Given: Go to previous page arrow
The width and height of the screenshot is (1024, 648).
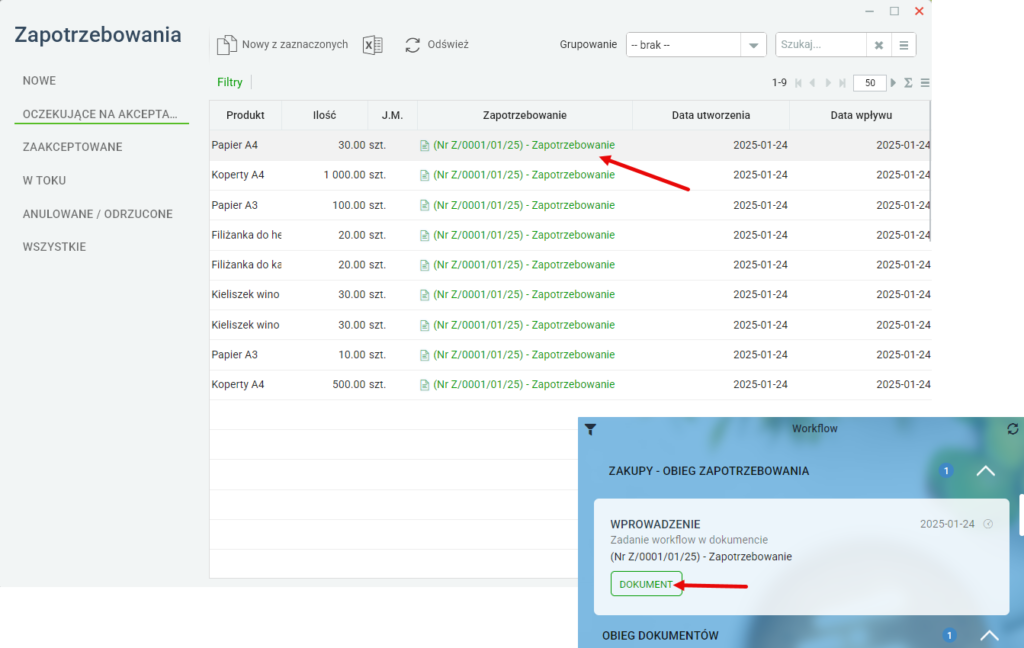Looking at the screenshot, I should (812, 83).
